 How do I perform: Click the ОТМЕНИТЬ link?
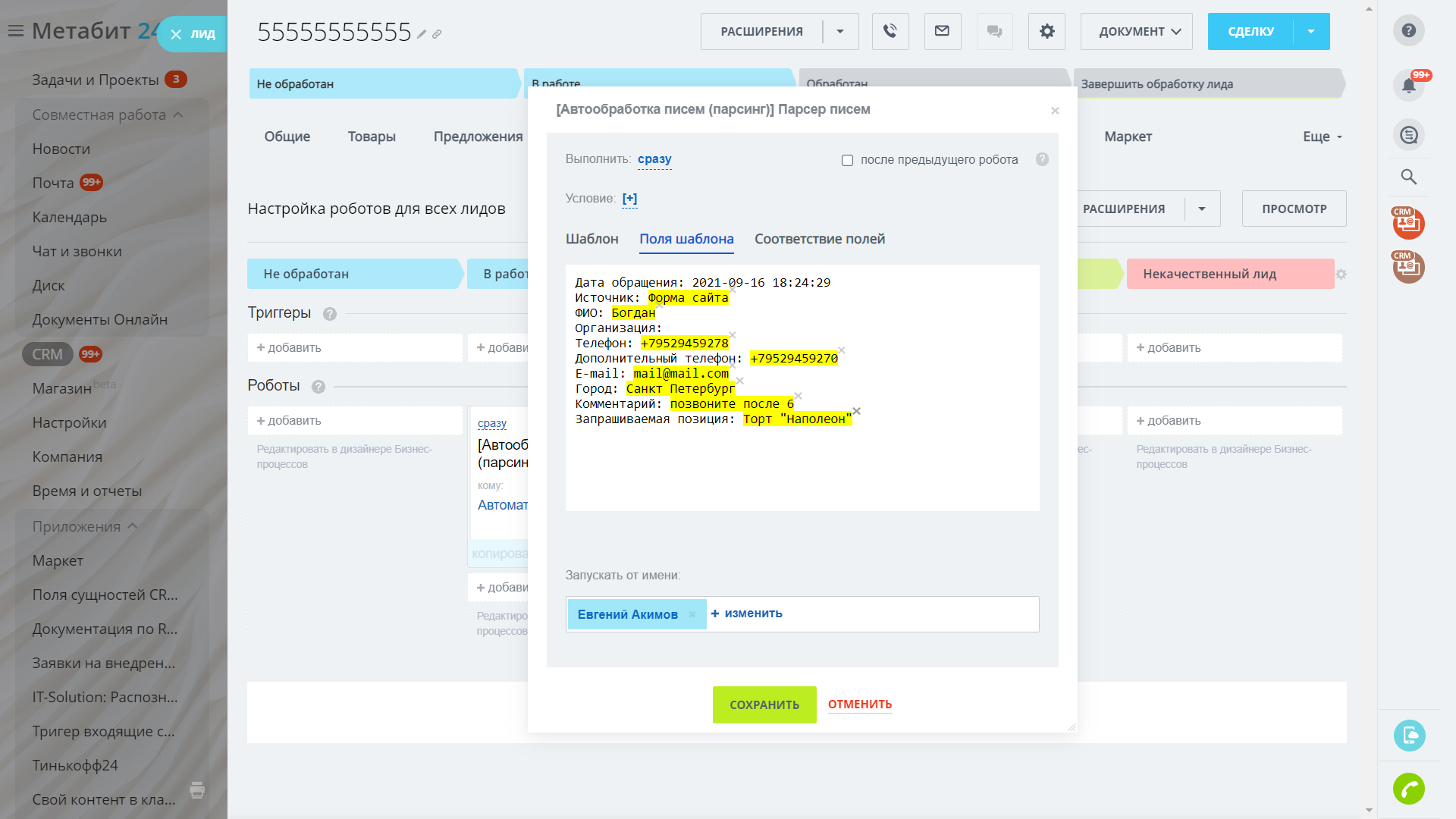859,704
